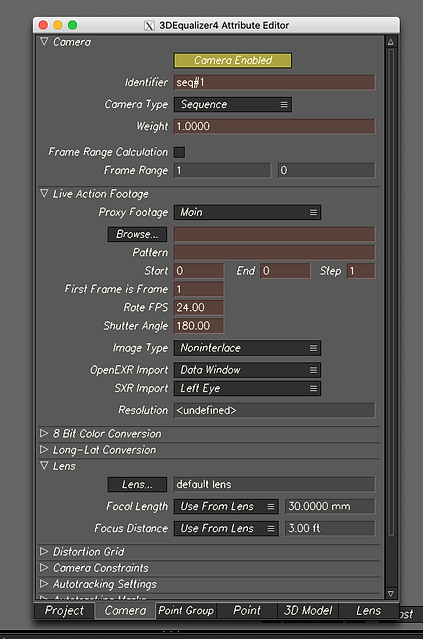Click the Start frame field
This screenshot has width=423, height=639.
(x=199, y=271)
